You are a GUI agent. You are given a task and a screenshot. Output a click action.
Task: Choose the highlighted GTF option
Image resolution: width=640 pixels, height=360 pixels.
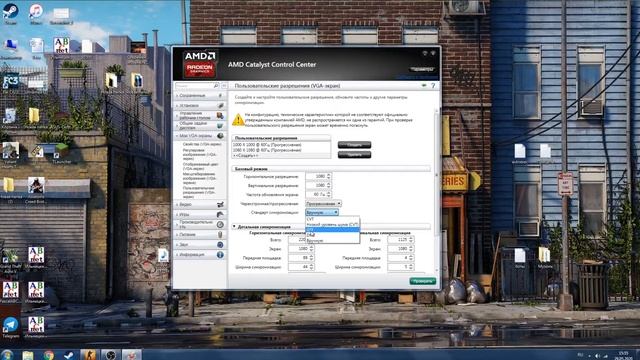332,230
